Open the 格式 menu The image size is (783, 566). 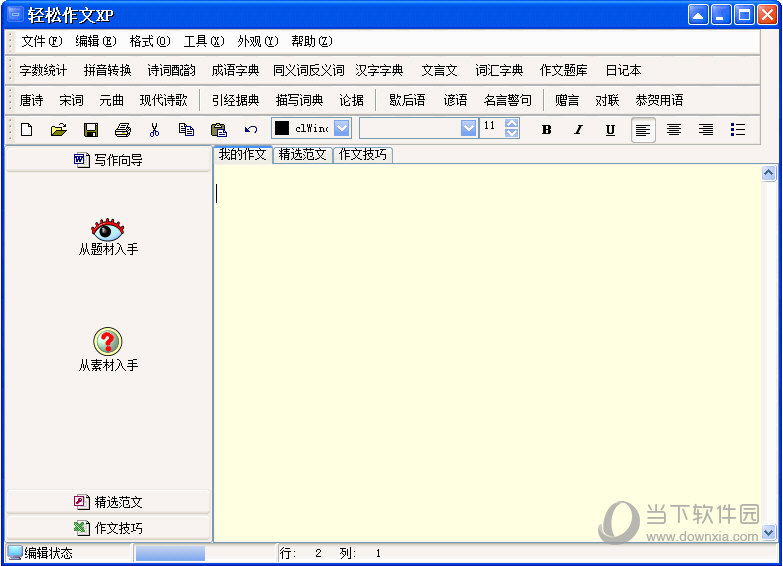pyautogui.click(x=150, y=41)
